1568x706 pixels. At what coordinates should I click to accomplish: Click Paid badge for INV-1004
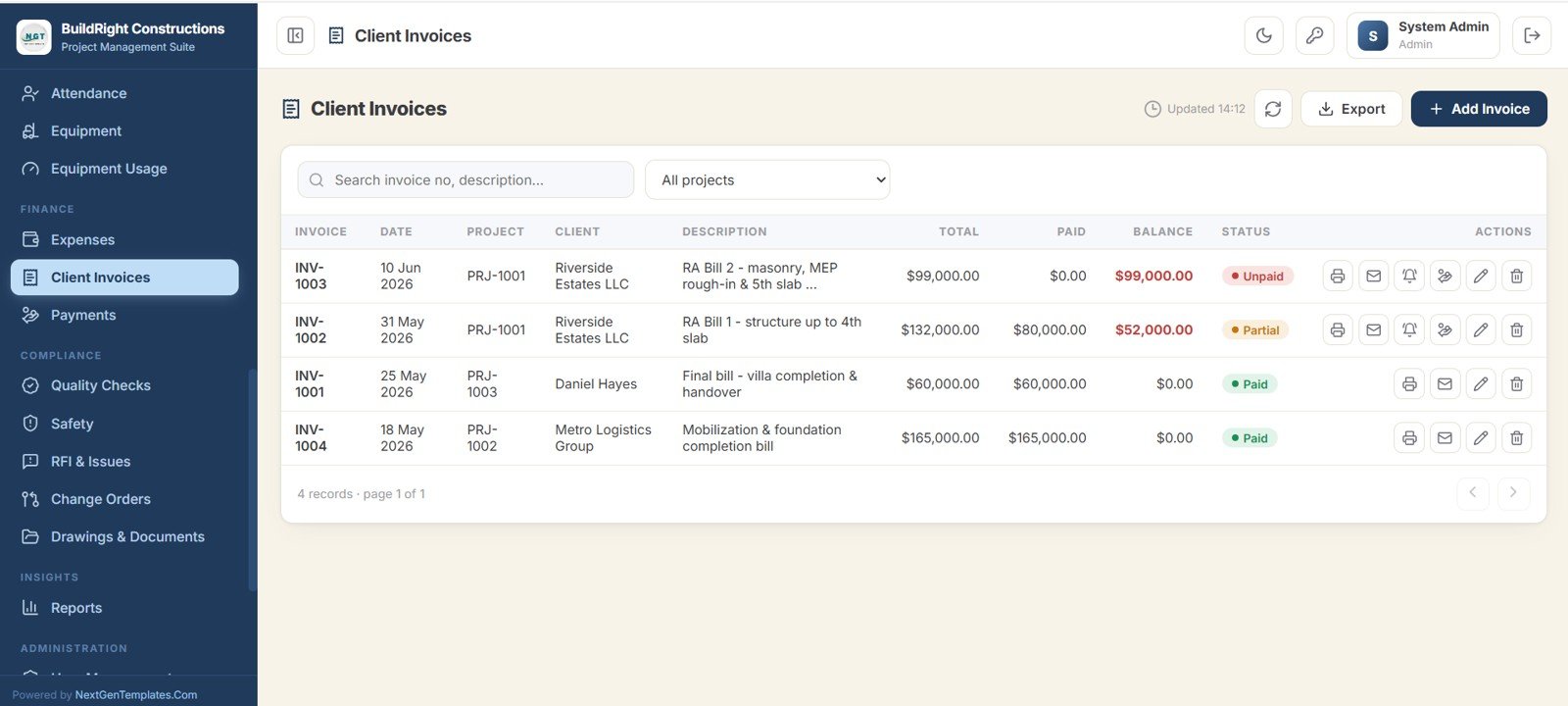(1249, 438)
